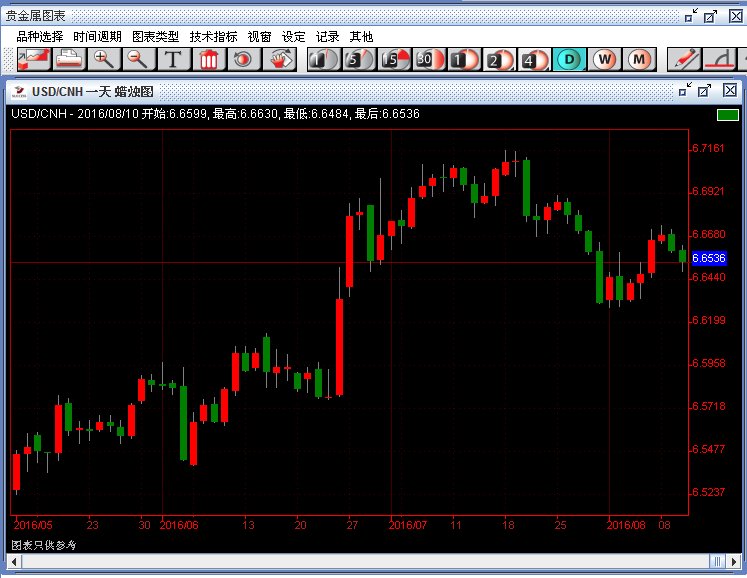Click the 6.5237 price axis label
The height and width of the screenshot is (578, 747).
(x=708, y=492)
